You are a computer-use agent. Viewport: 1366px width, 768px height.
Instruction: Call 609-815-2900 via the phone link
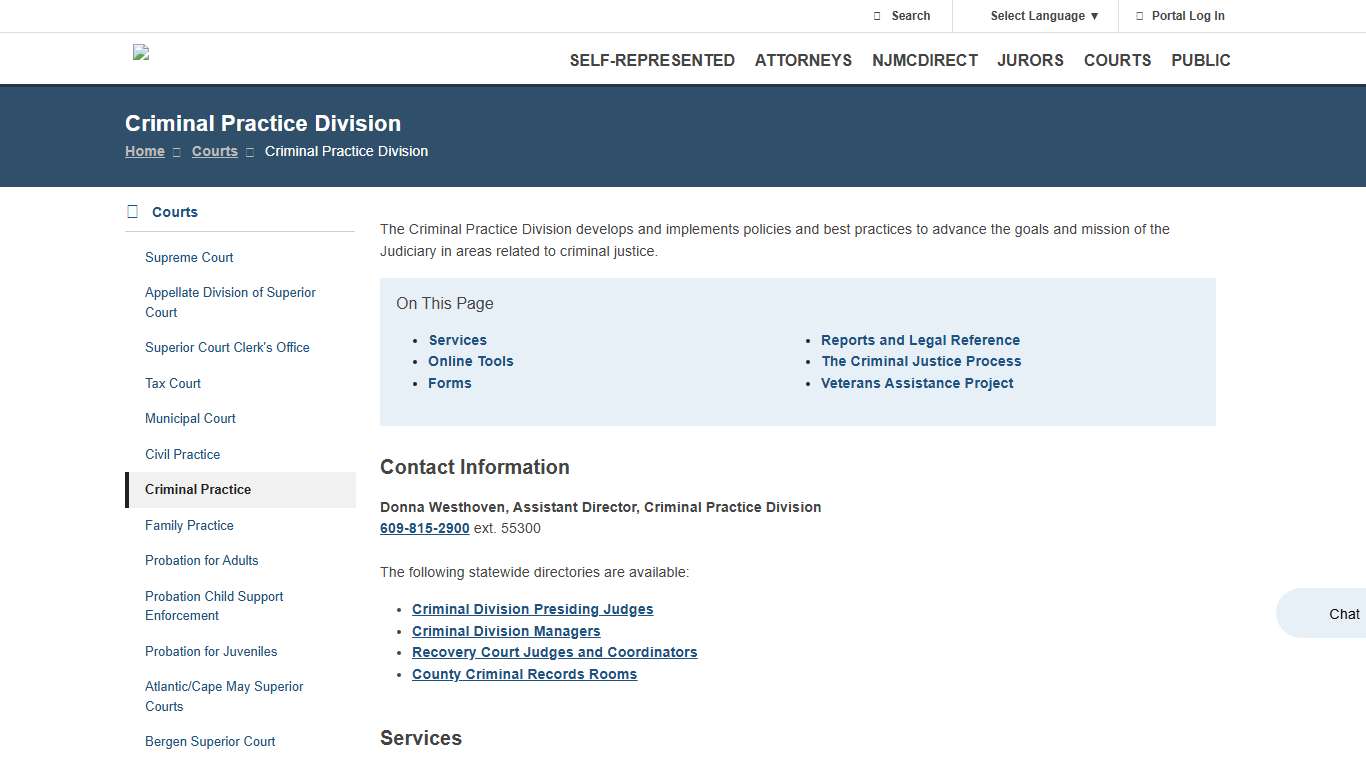[x=424, y=528]
